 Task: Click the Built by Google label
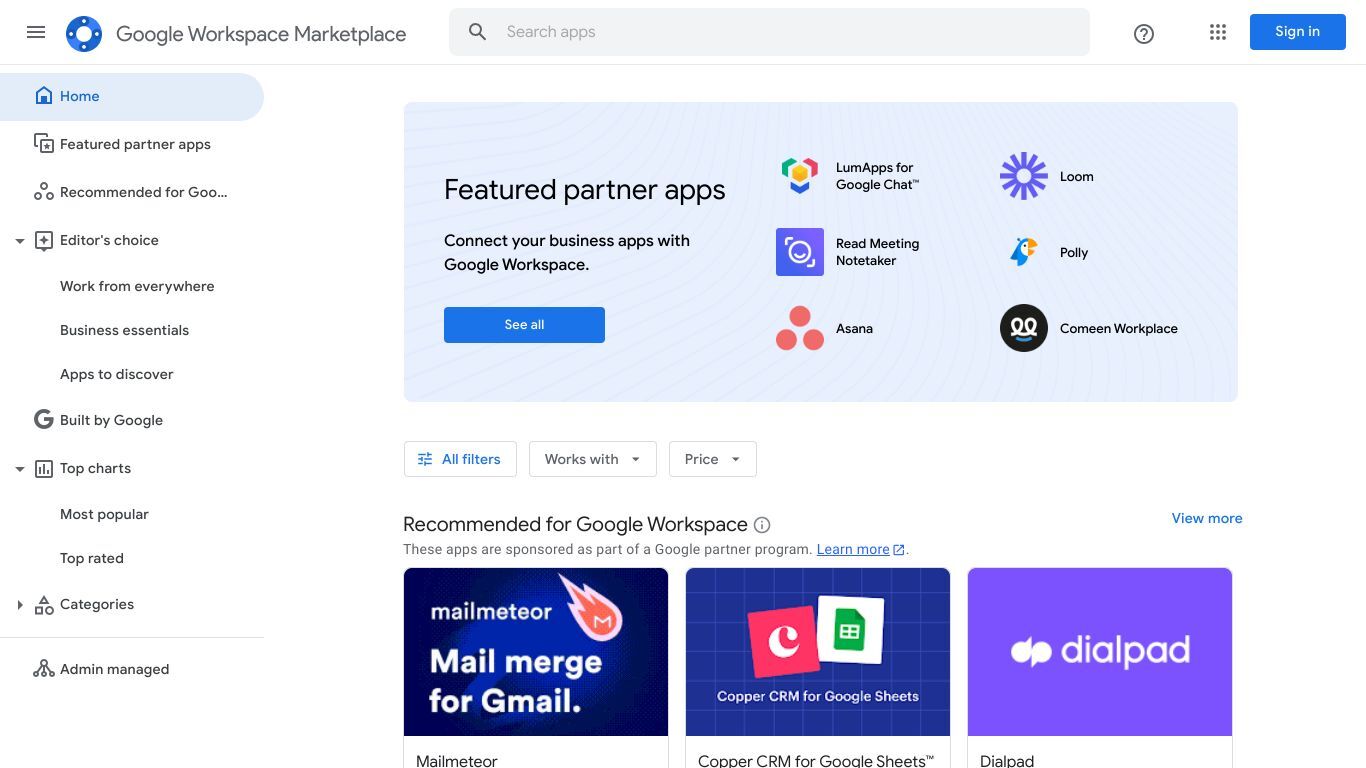pos(111,420)
